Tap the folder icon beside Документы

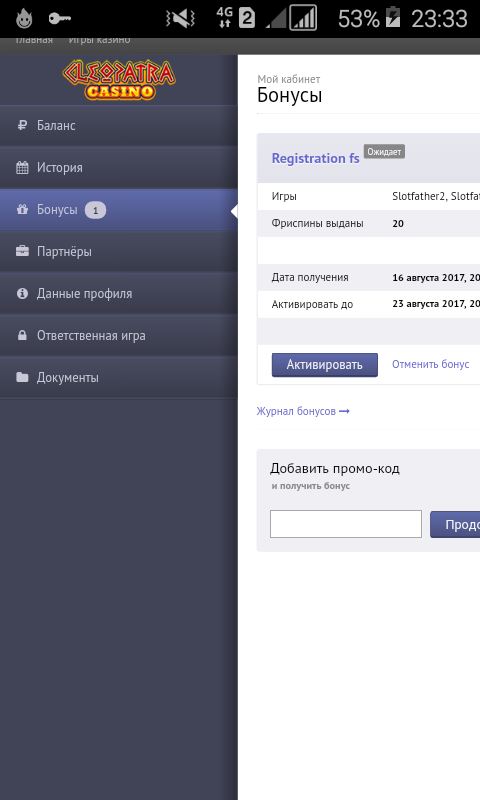tap(22, 378)
